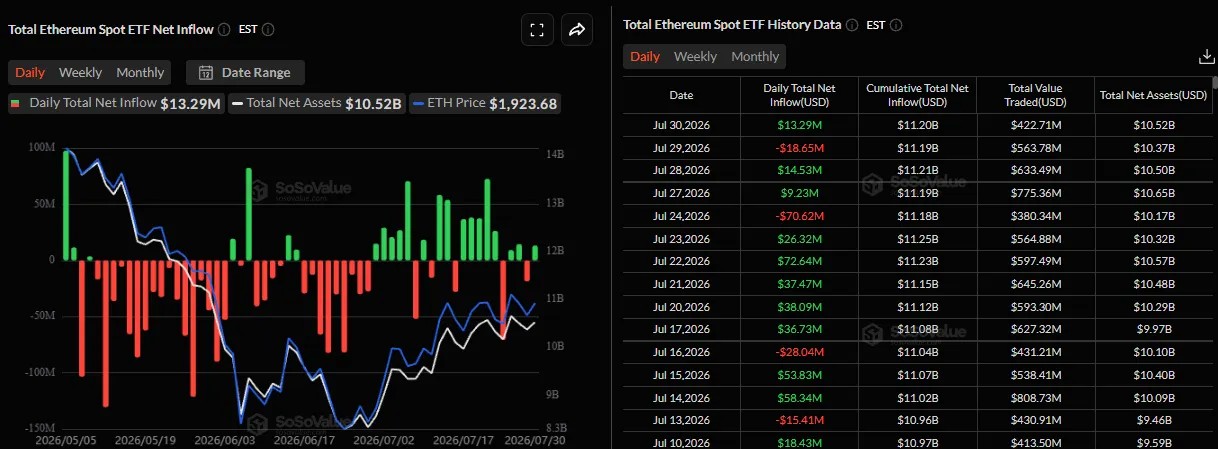Click the -$18.65M outflow cell

click(798, 148)
